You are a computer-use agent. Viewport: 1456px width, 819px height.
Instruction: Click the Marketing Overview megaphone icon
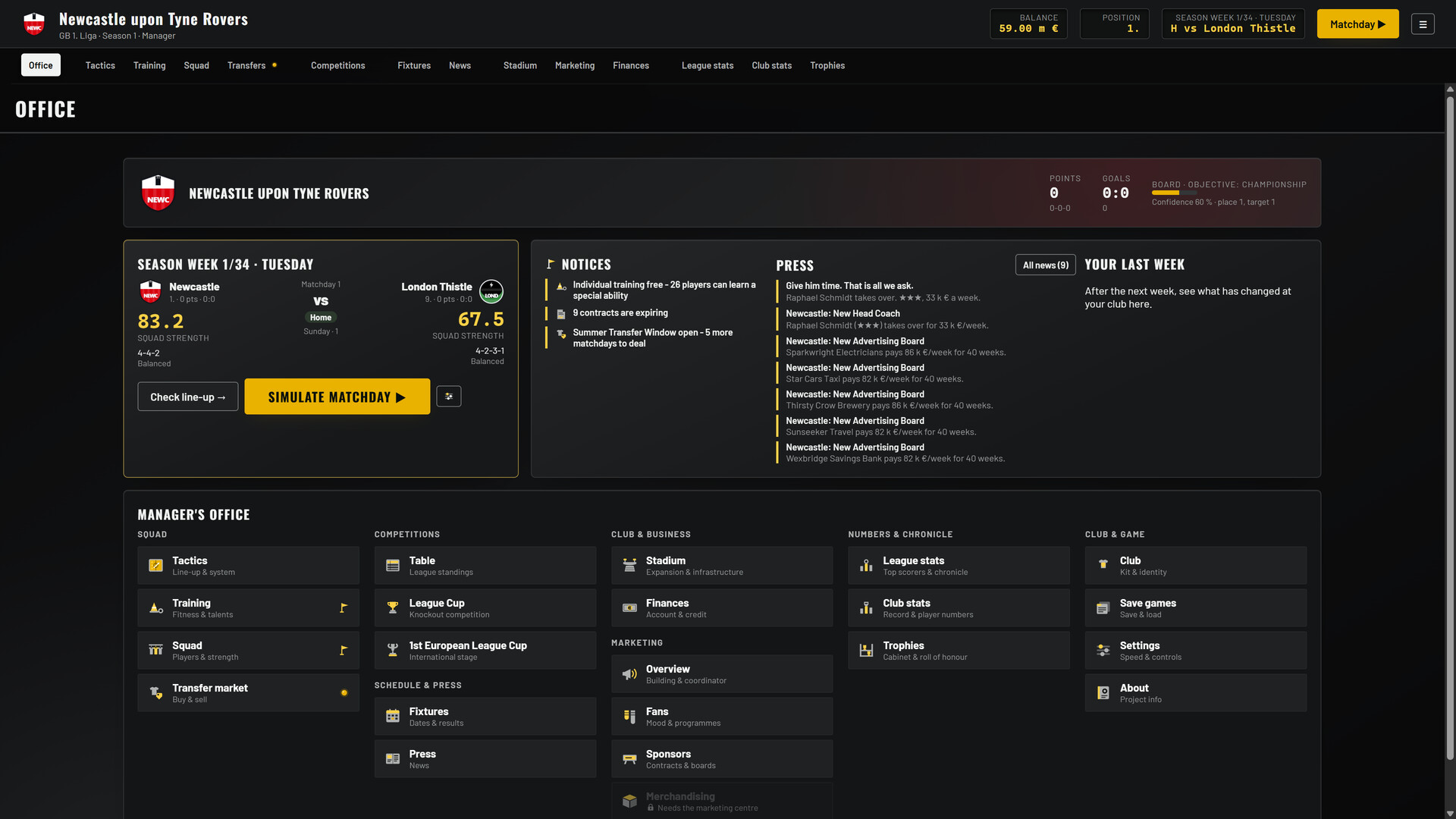(x=629, y=674)
